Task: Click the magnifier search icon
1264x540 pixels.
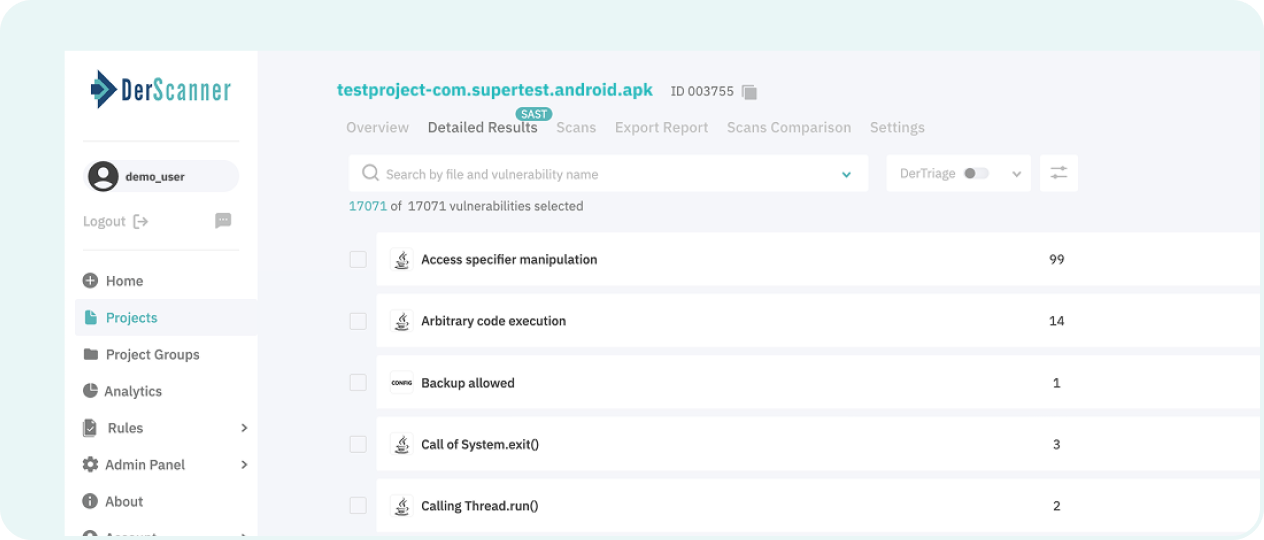Action: coord(370,173)
